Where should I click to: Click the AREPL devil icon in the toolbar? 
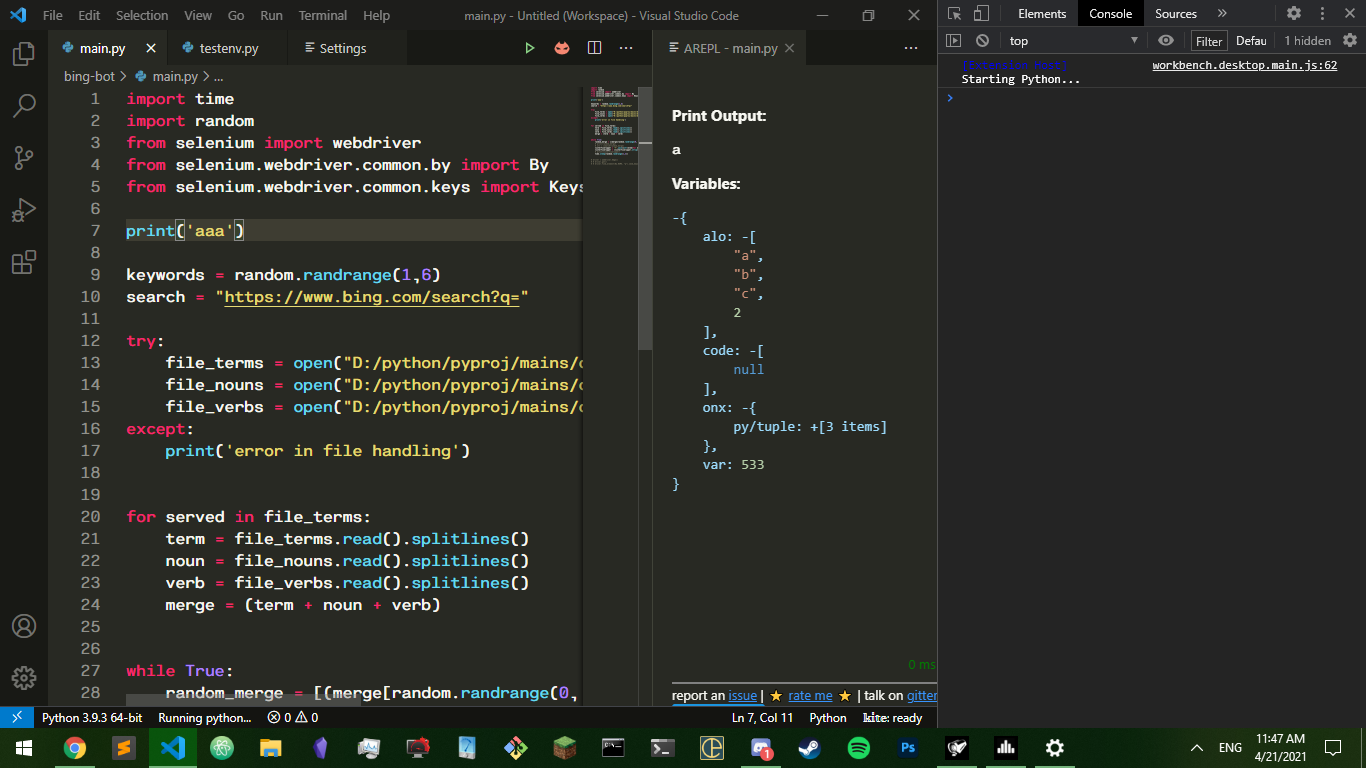point(562,47)
